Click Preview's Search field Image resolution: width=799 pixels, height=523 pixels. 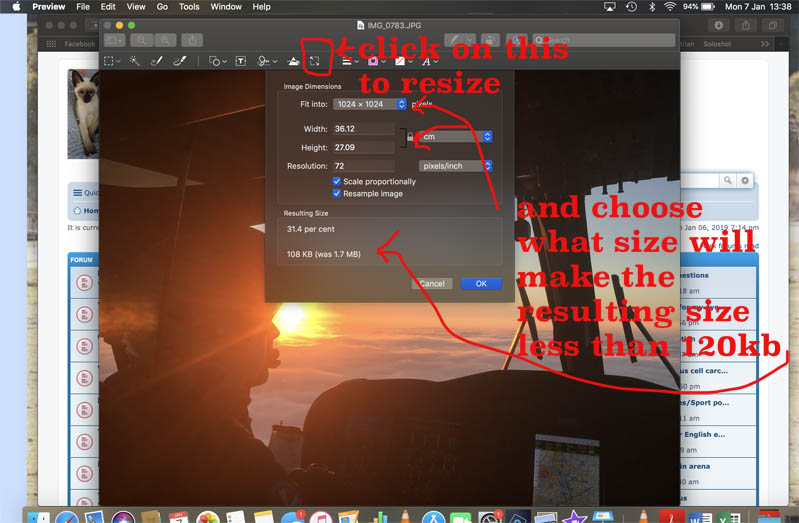coord(604,40)
